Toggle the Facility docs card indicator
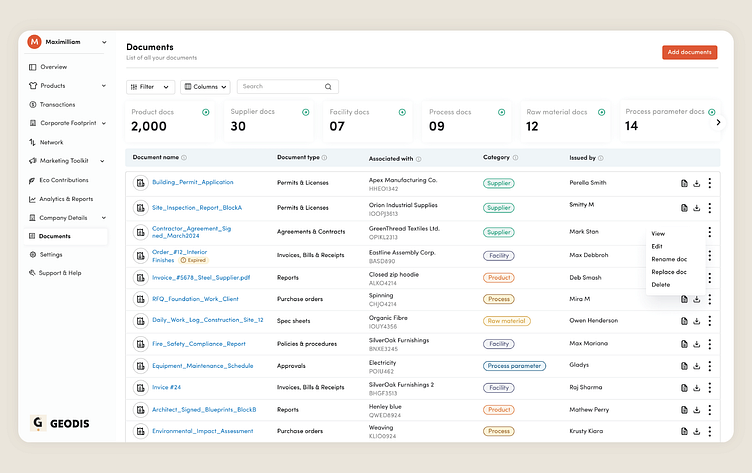This screenshot has width=752, height=473. (402, 112)
